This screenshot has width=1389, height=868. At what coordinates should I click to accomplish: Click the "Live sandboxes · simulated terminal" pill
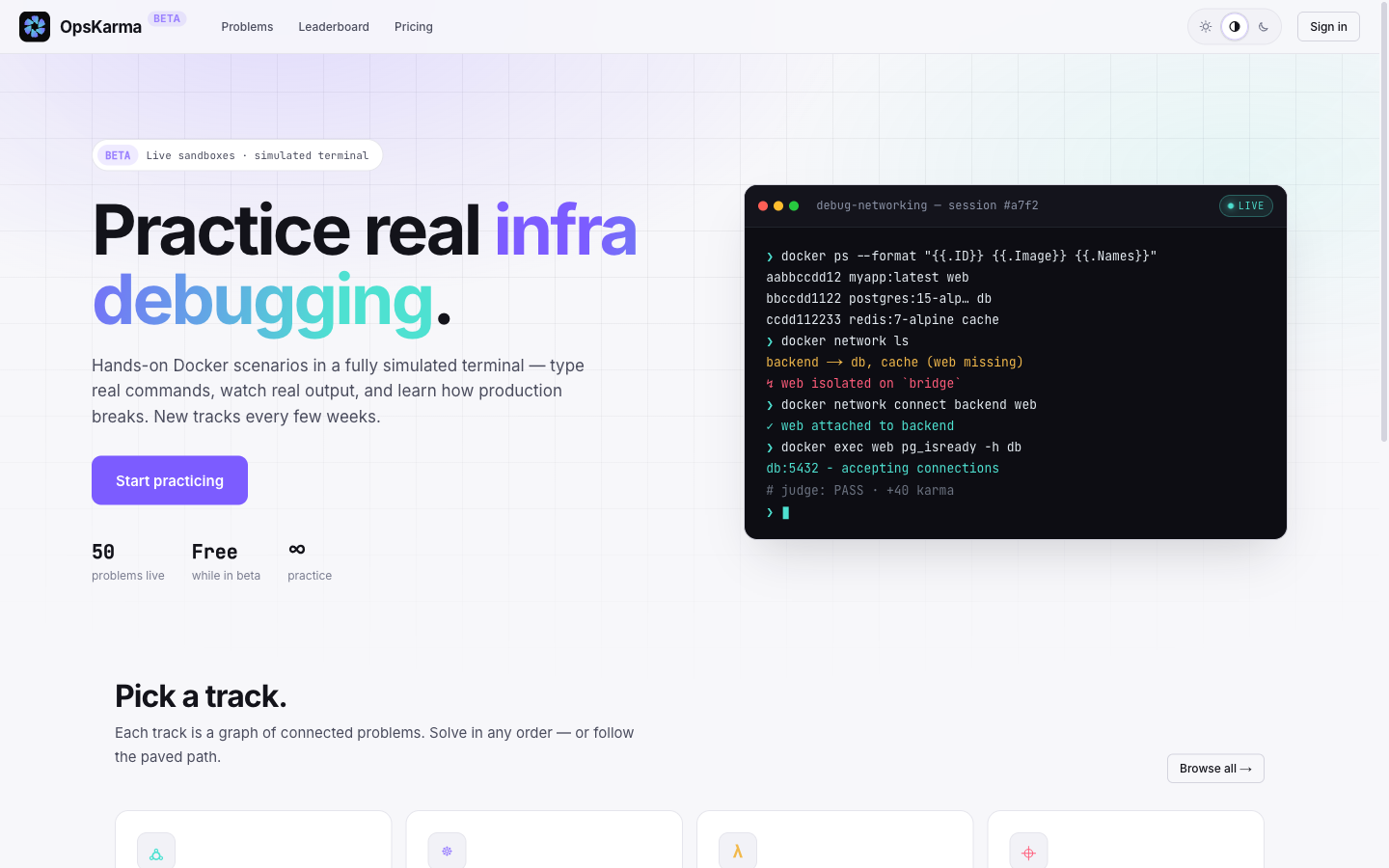[237, 155]
